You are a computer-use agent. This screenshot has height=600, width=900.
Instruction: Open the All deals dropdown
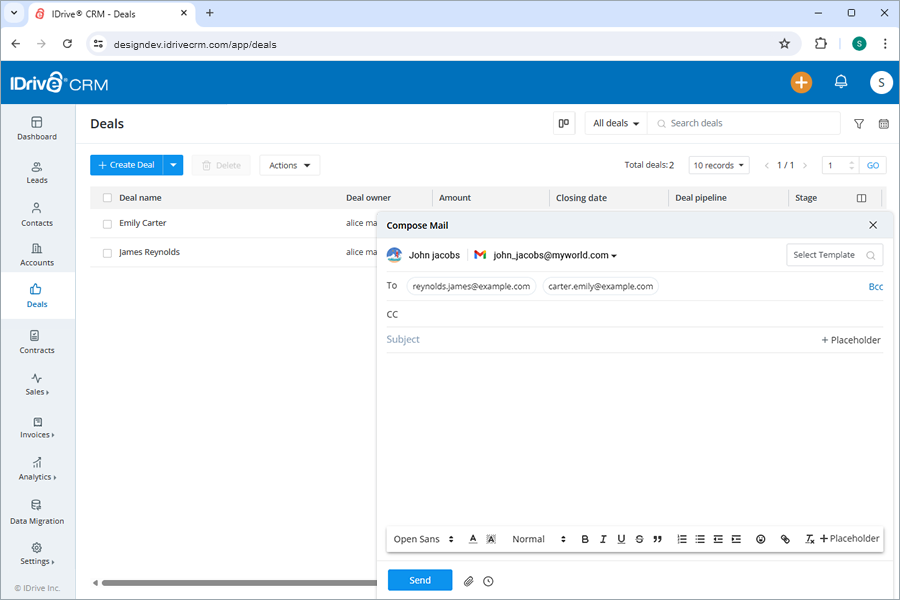(614, 122)
